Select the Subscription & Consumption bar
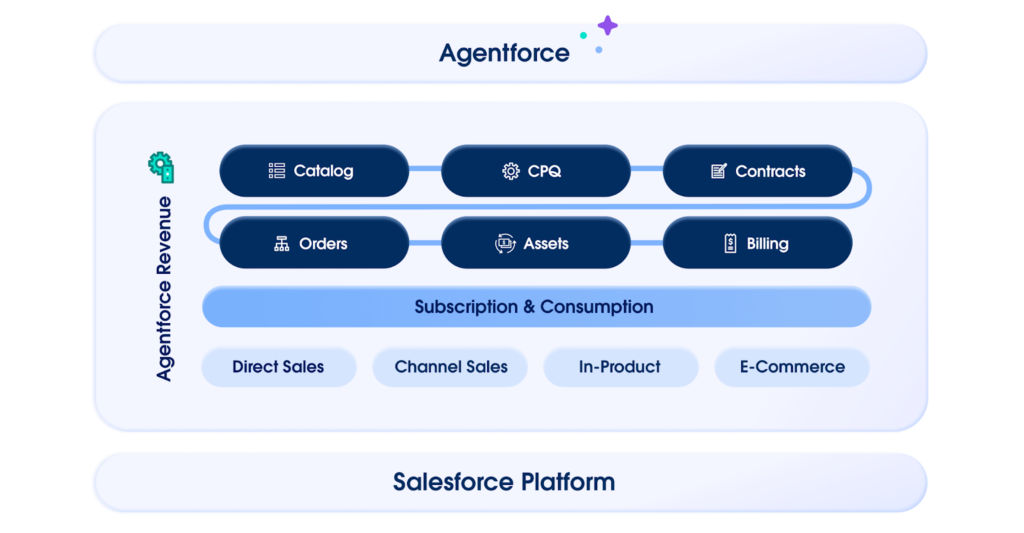The image size is (1024, 533). [535, 307]
